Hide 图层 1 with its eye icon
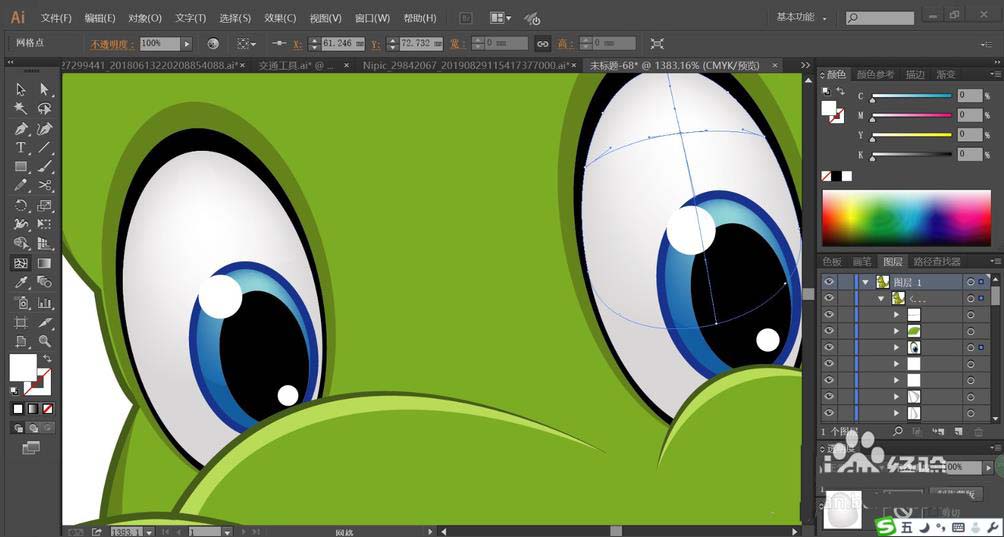Viewport: 1004px width, 537px height. click(x=829, y=282)
